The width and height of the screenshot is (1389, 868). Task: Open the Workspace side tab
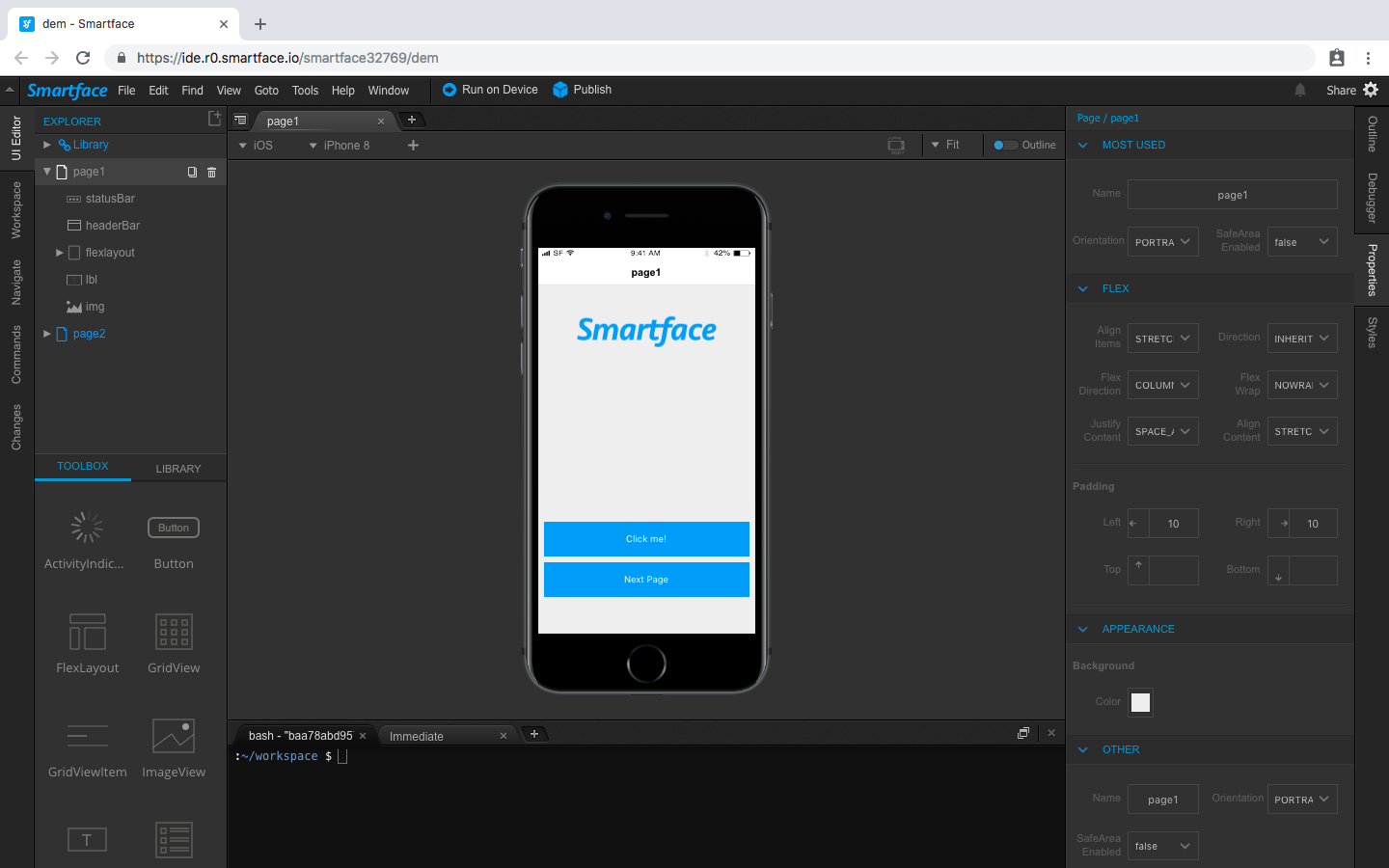(x=16, y=209)
